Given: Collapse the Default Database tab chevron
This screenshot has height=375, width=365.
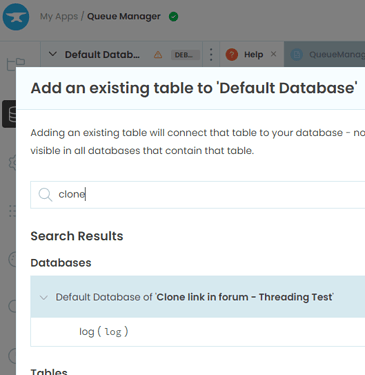Looking at the screenshot, I should (x=53, y=54).
